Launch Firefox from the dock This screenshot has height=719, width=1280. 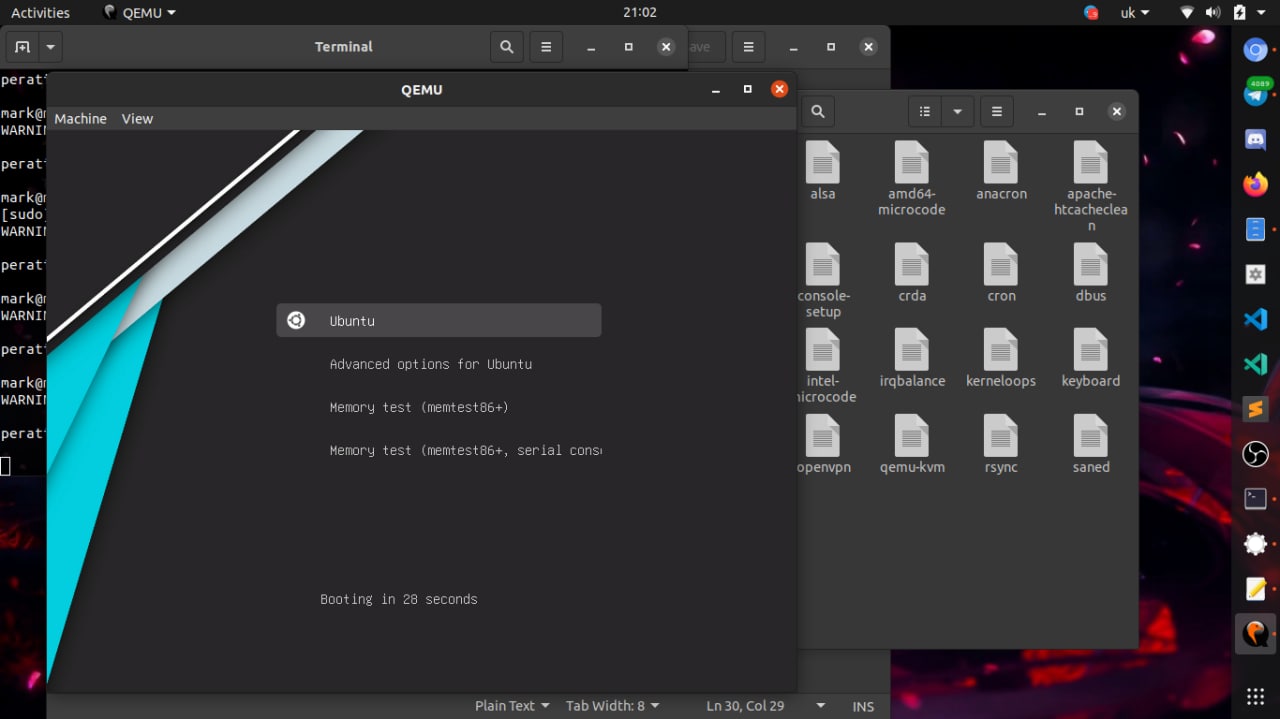click(1255, 184)
